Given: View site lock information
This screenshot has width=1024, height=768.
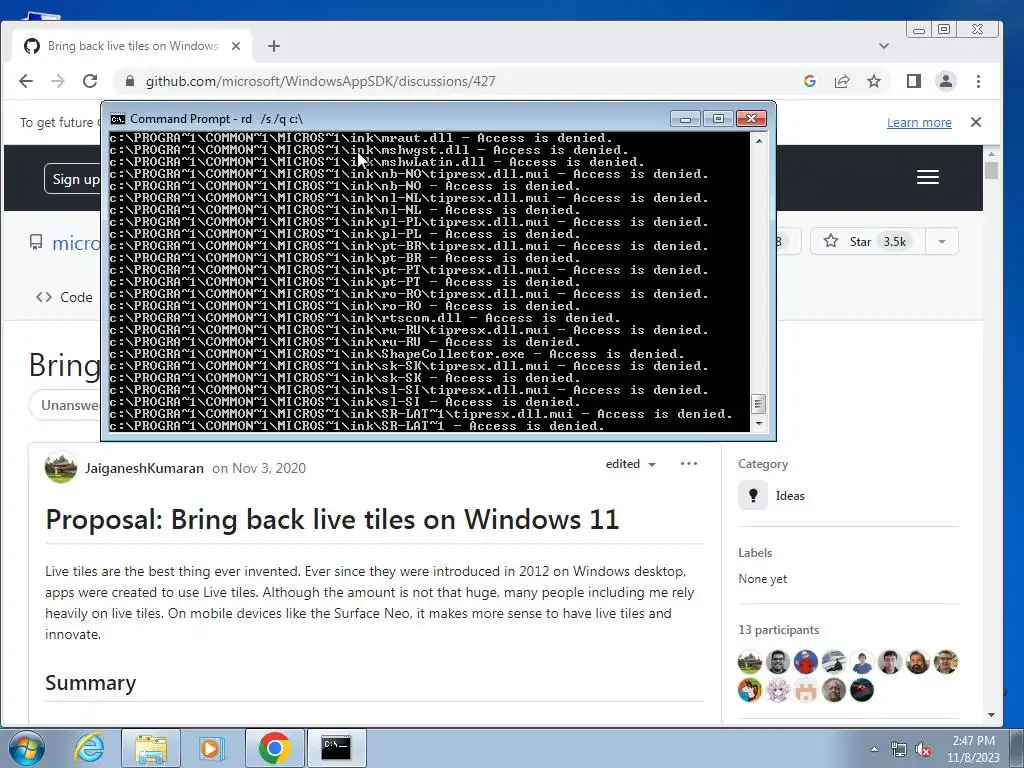Looking at the screenshot, I should point(129,81).
